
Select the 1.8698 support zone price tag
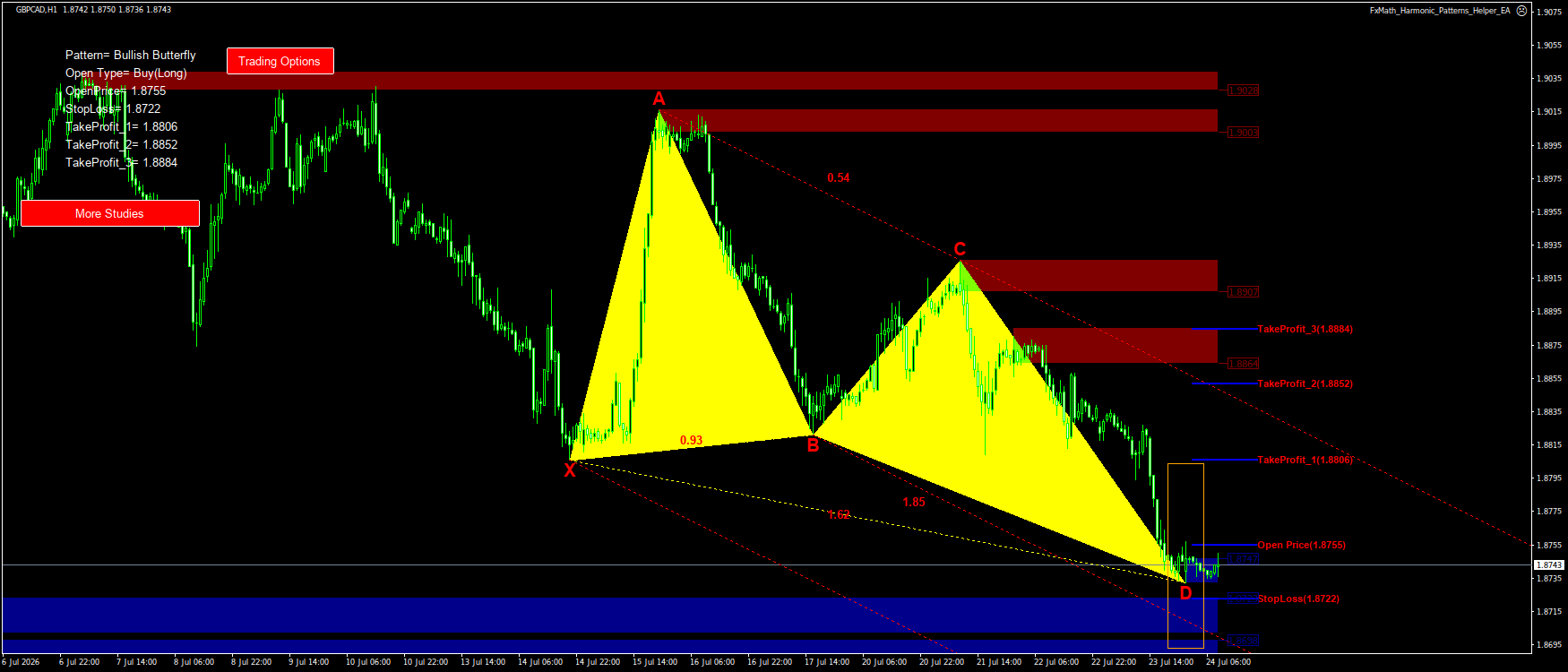(x=1243, y=641)
